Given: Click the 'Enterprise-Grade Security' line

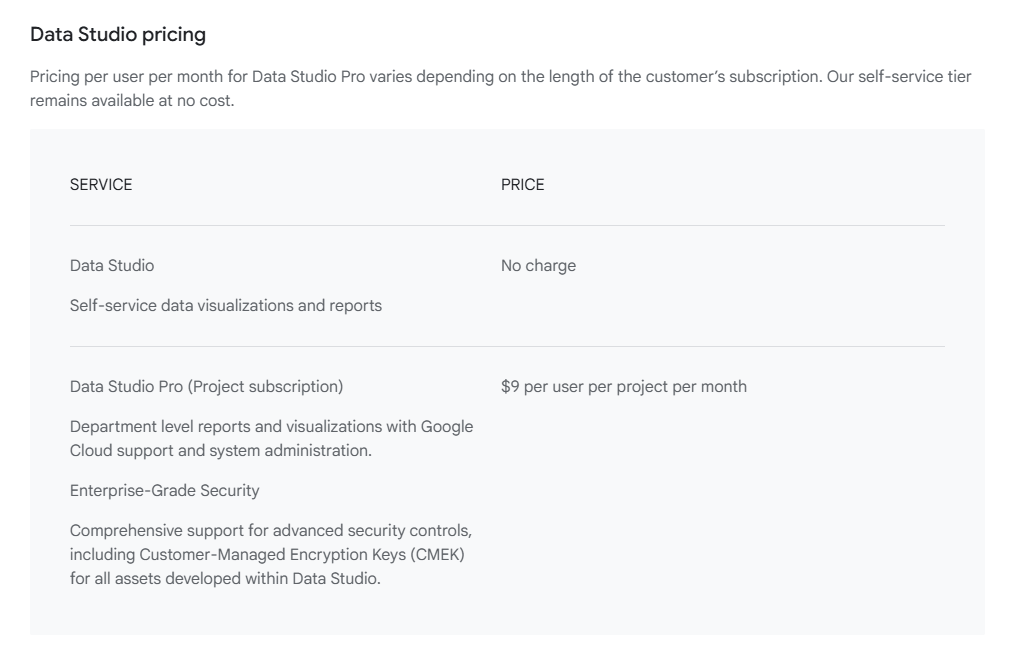Looking at the screenshot, I should pyautogui.click(x=165, y=490).
